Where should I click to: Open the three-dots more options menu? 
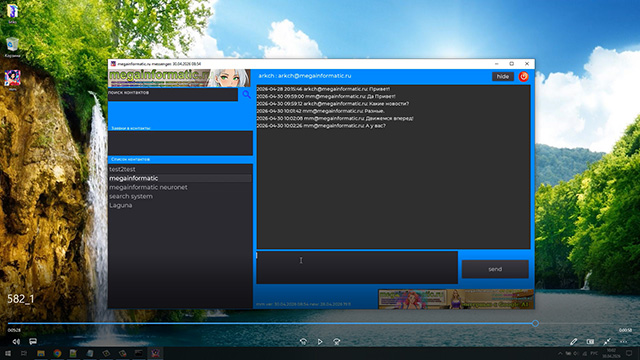[x=624, y=342]
